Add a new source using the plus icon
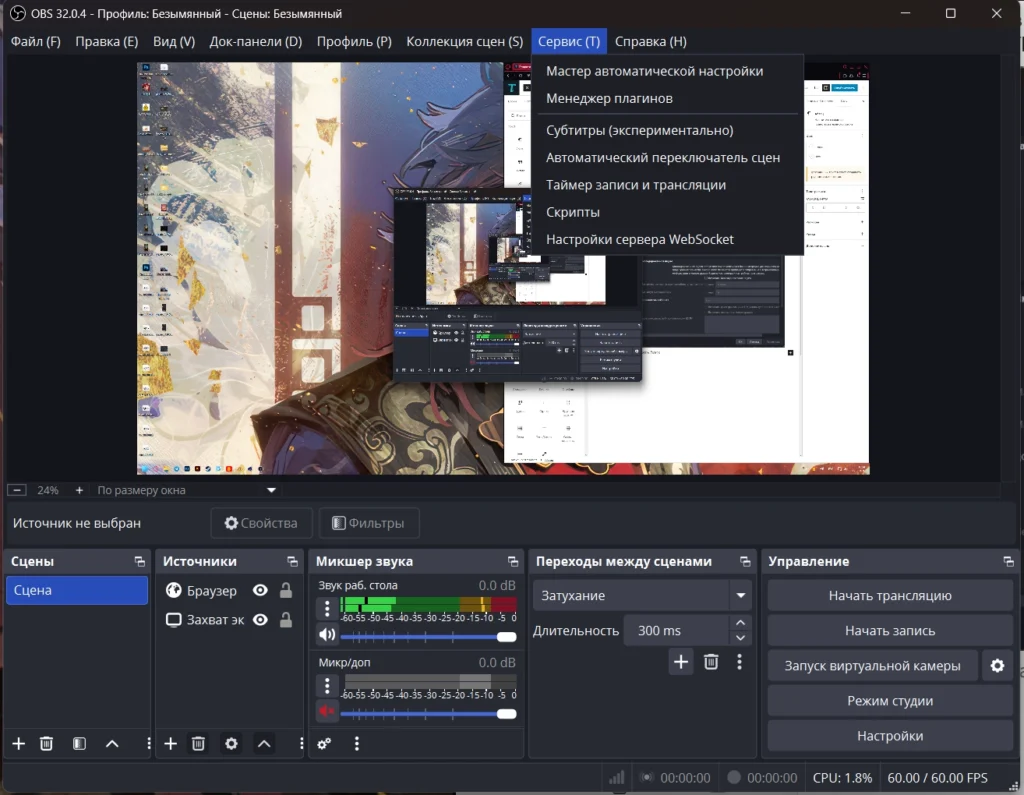Image resolution: width=1024 pixels, height=795 pixels. pos(170,744)
